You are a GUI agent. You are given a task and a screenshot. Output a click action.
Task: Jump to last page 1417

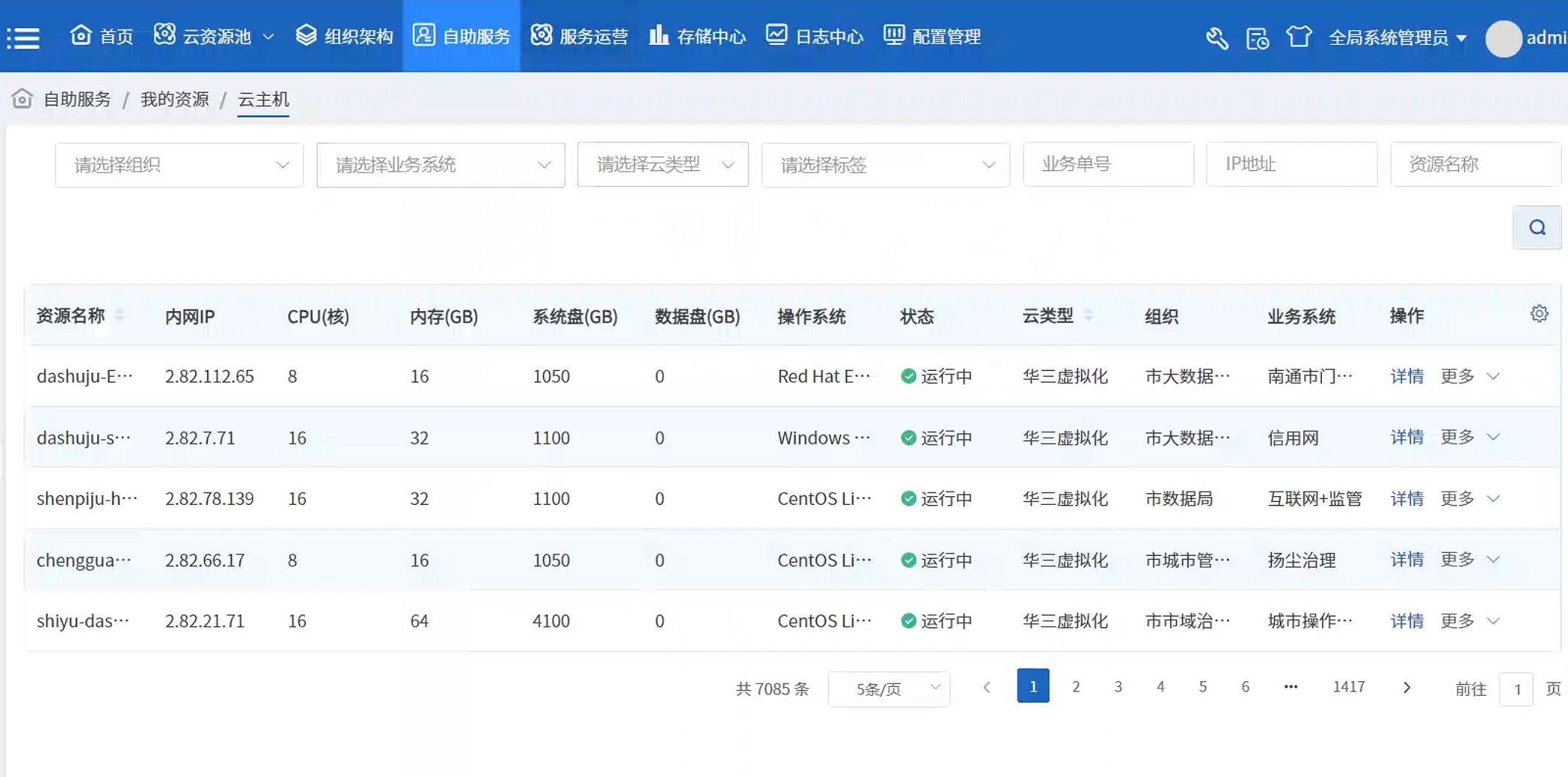tap(1348, 686)
